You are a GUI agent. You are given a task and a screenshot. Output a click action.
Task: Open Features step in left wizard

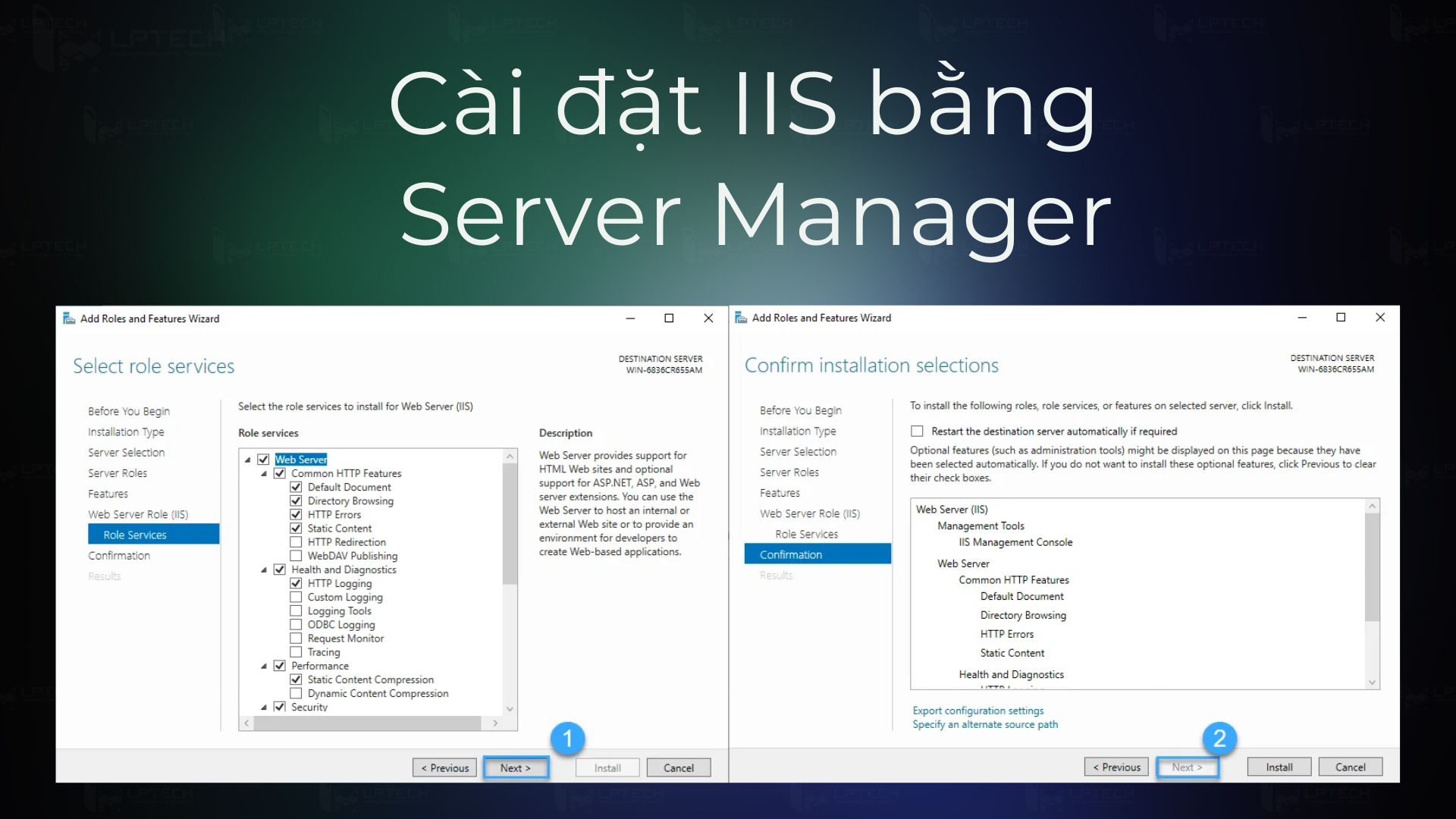point(108,493)
